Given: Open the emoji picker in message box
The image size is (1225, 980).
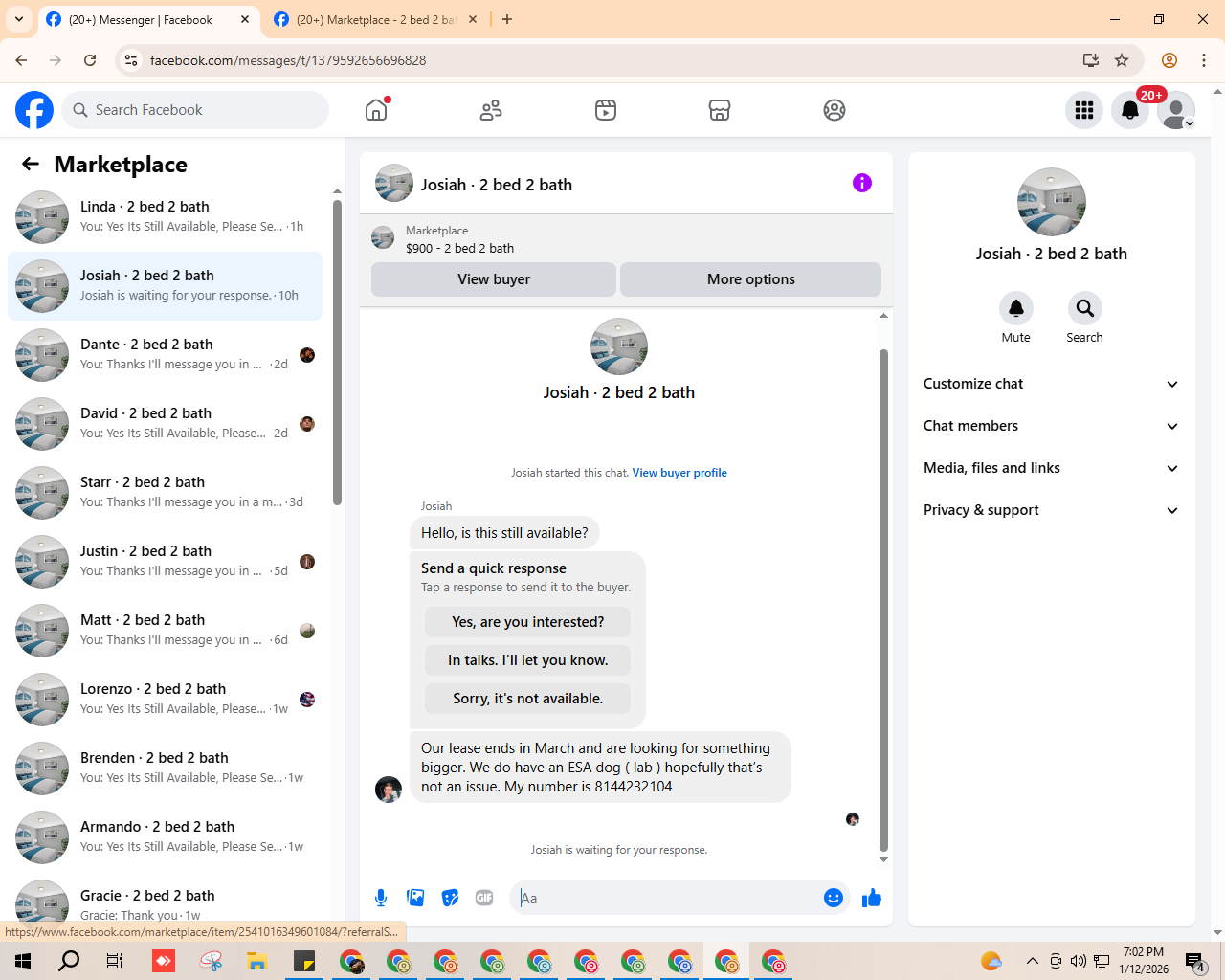Looking at the screenshot, I should tap(834, 898).
